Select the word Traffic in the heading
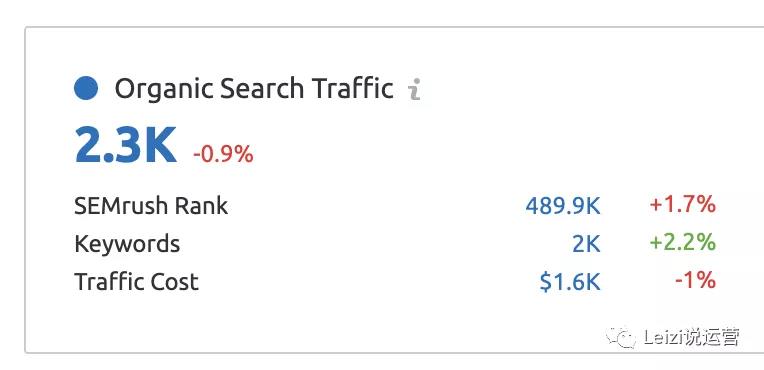Screen dimensions: 764x370 (353, 88)
